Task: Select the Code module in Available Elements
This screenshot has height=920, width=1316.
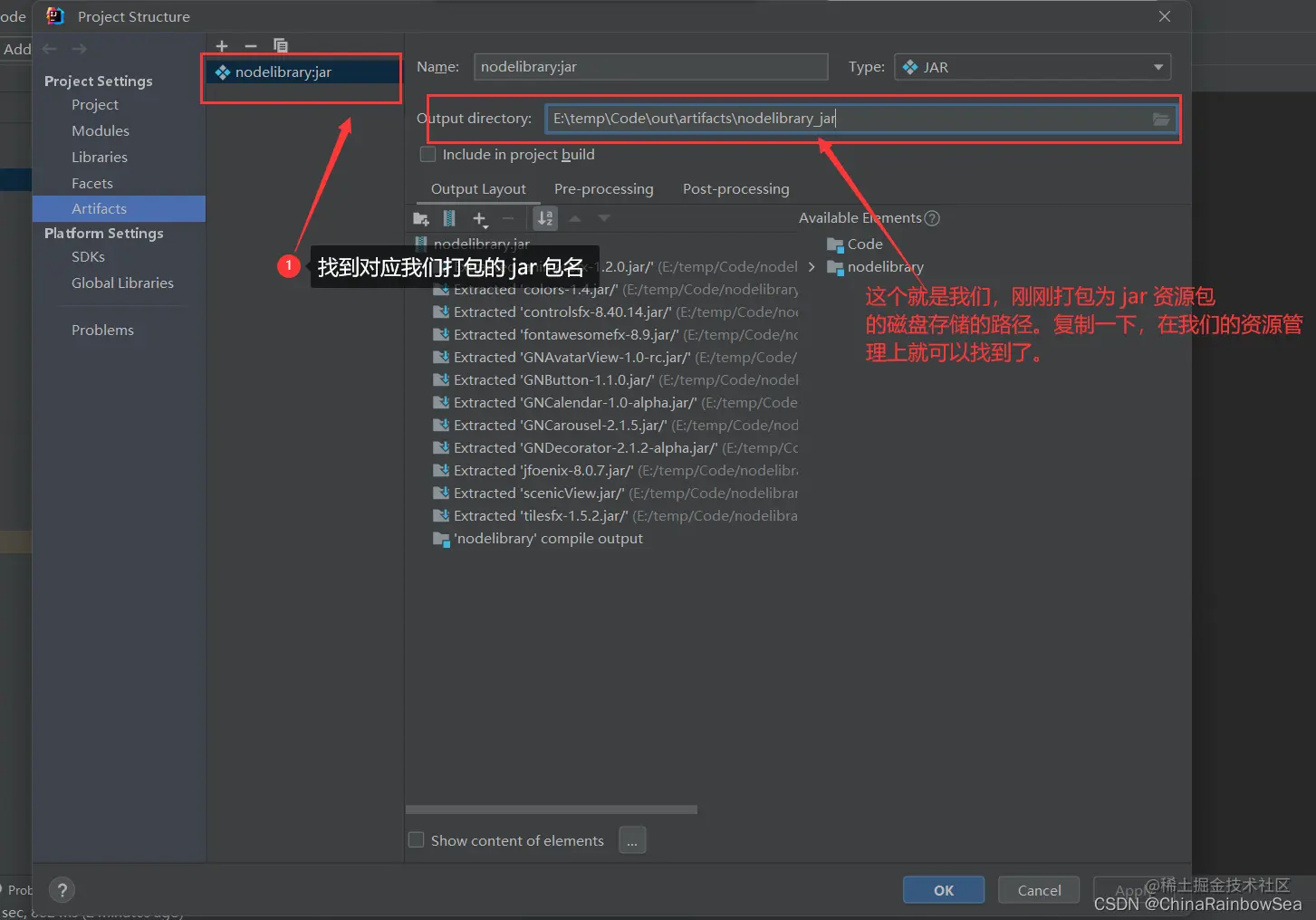Action: tap(855, 244)
